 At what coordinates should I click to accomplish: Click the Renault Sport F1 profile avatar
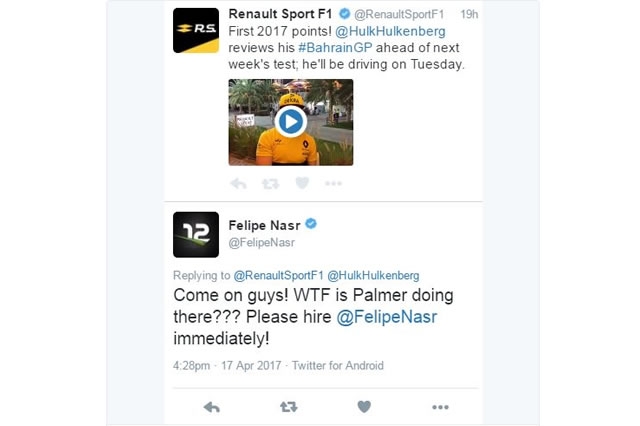[196, 31]
